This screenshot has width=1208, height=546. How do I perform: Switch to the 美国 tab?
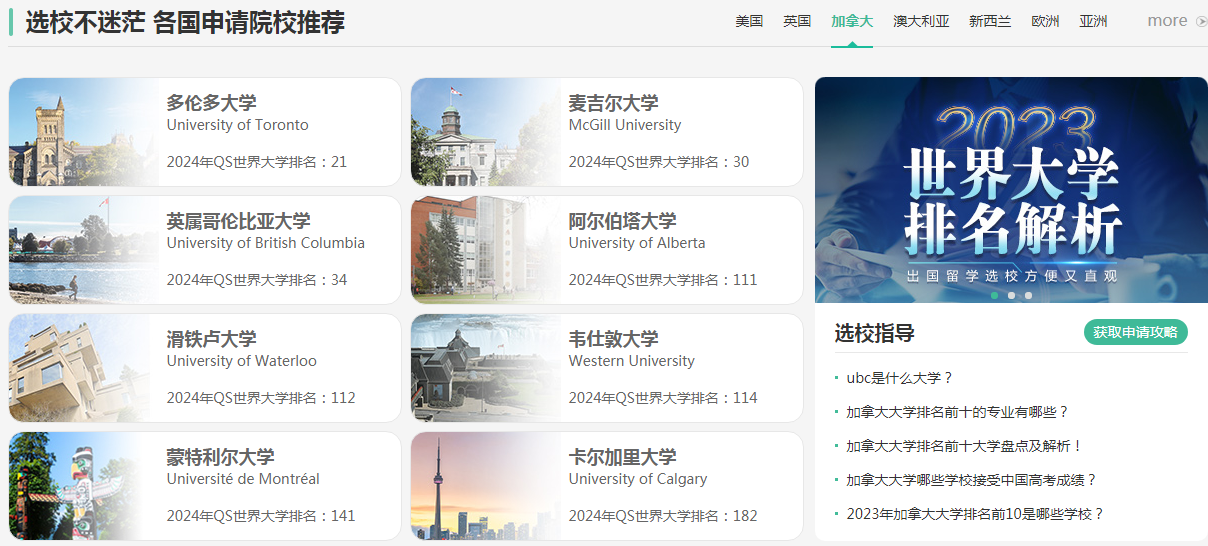point(749,21)
